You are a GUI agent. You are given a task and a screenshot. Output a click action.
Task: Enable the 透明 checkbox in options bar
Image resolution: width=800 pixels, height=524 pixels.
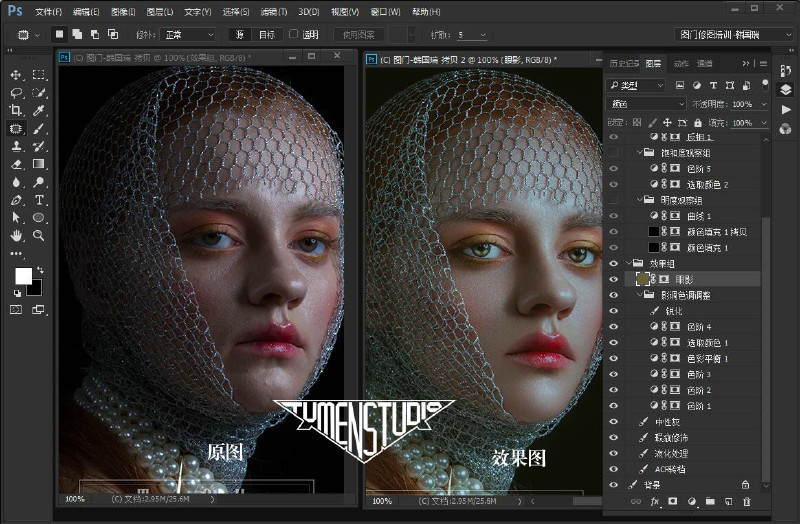(293, 34)
